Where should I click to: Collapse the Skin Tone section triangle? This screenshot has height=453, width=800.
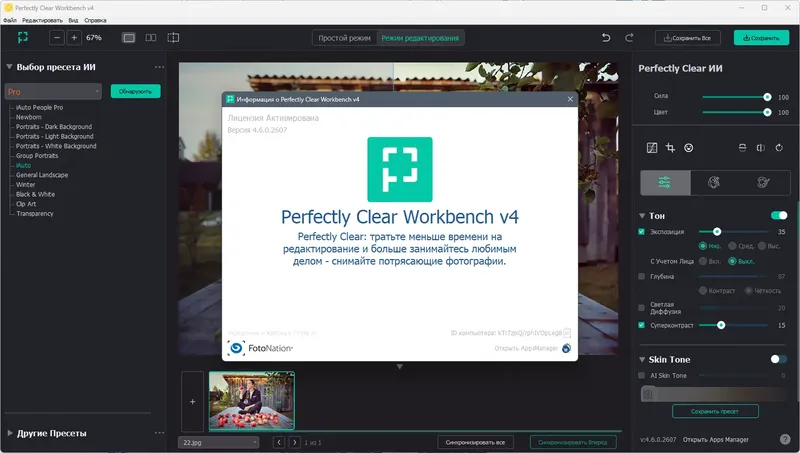click(642, 360)
